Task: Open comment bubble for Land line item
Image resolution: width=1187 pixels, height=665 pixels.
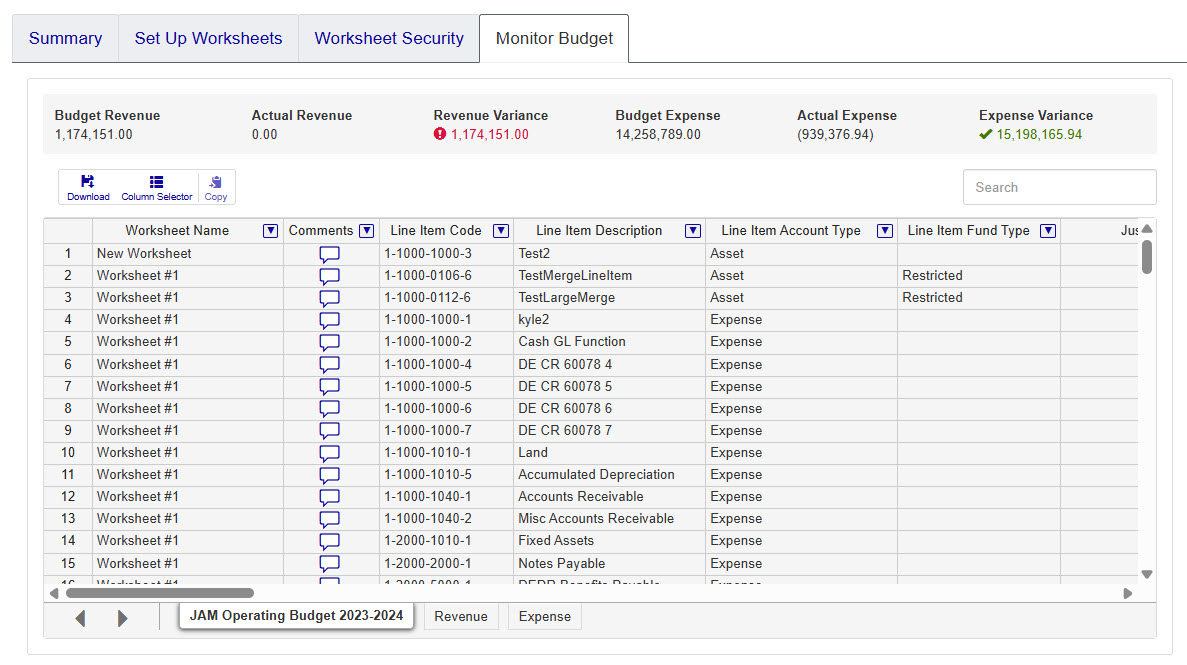Action: coord(330,453)
